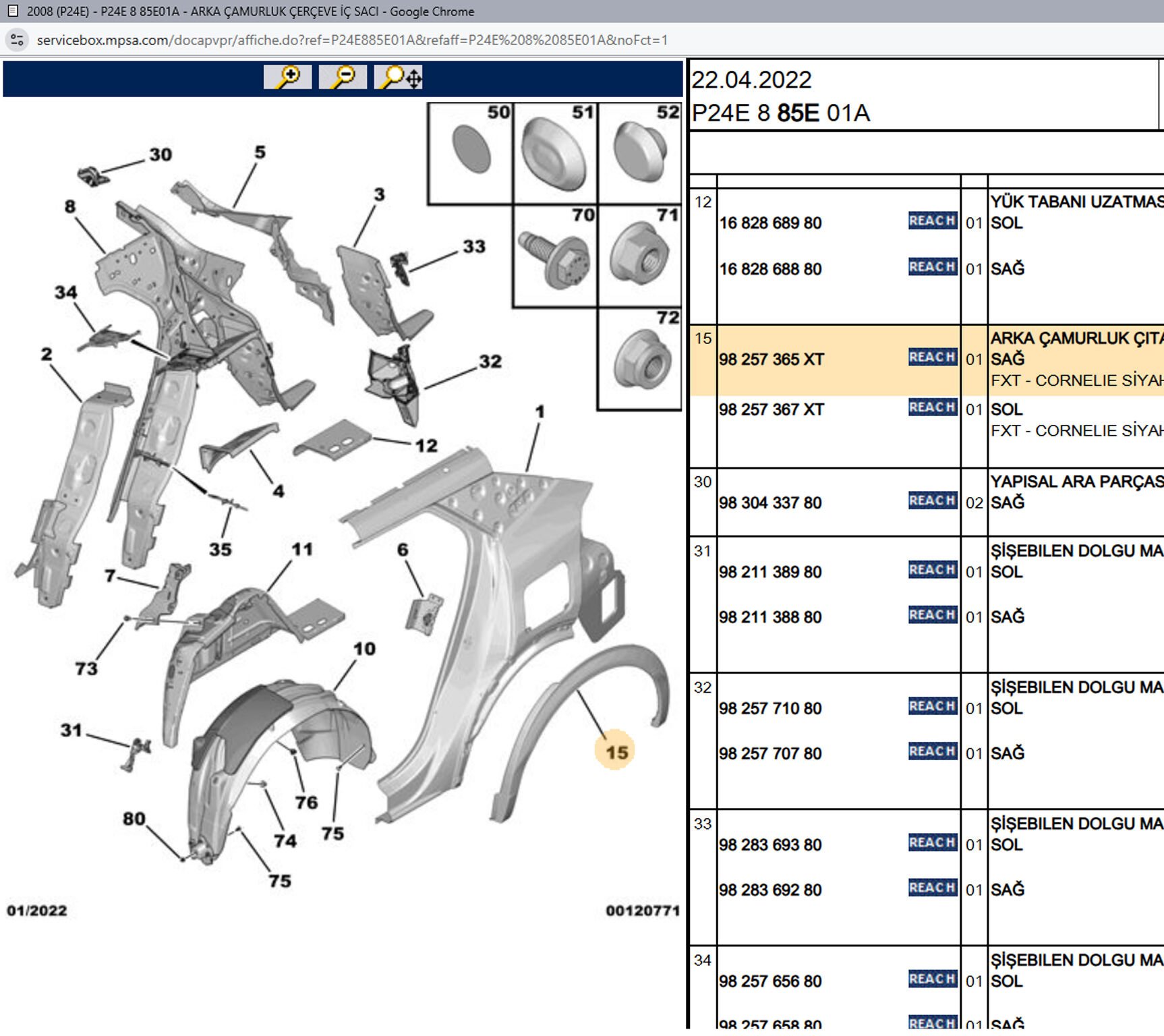1164x1036 pixels.
Task: Click REACH badge for part 16 828 689 80
Action: click(932, 221)
